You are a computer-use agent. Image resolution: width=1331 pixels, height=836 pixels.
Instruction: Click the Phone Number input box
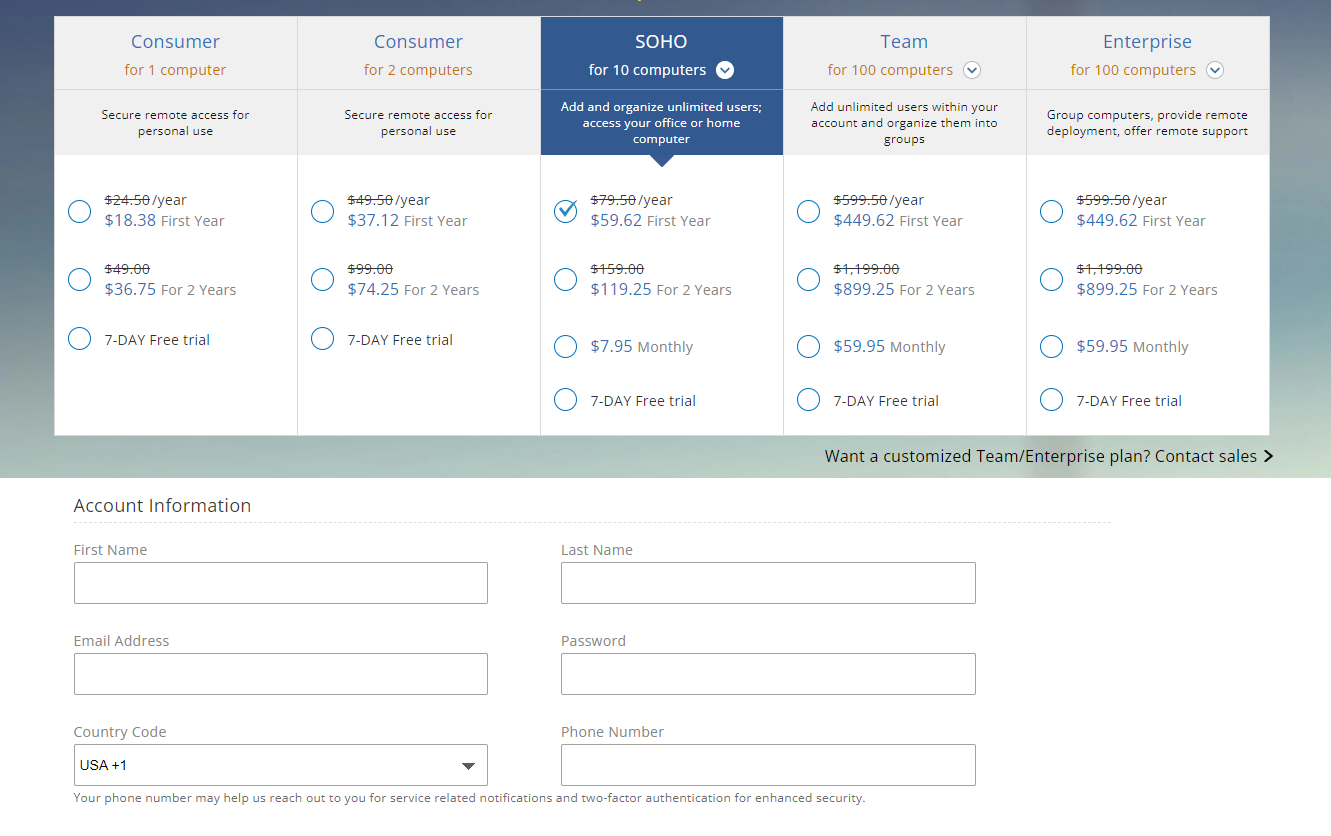tap(767, 765)
